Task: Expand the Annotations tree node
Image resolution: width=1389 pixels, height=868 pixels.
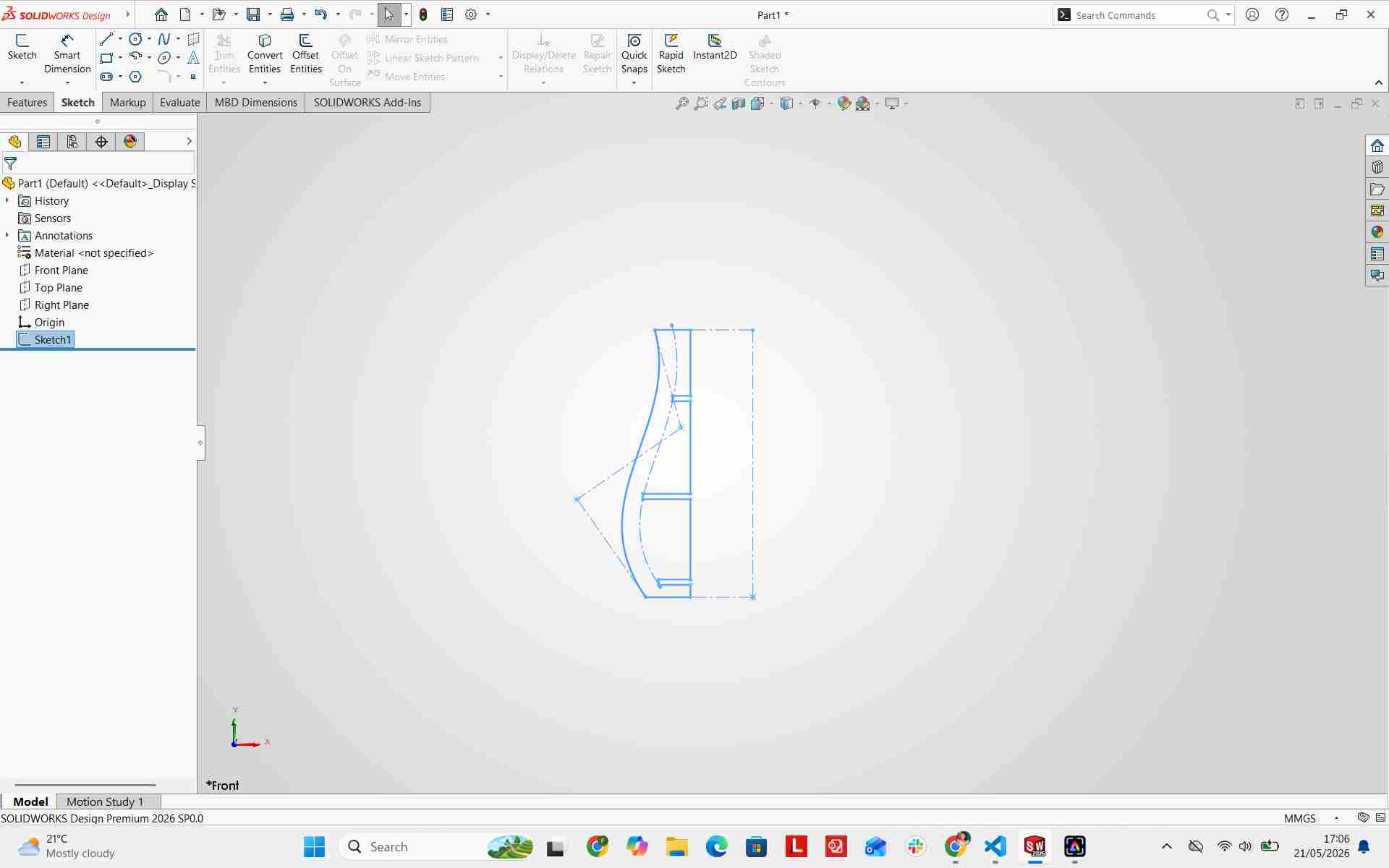Action: (7, 235)
